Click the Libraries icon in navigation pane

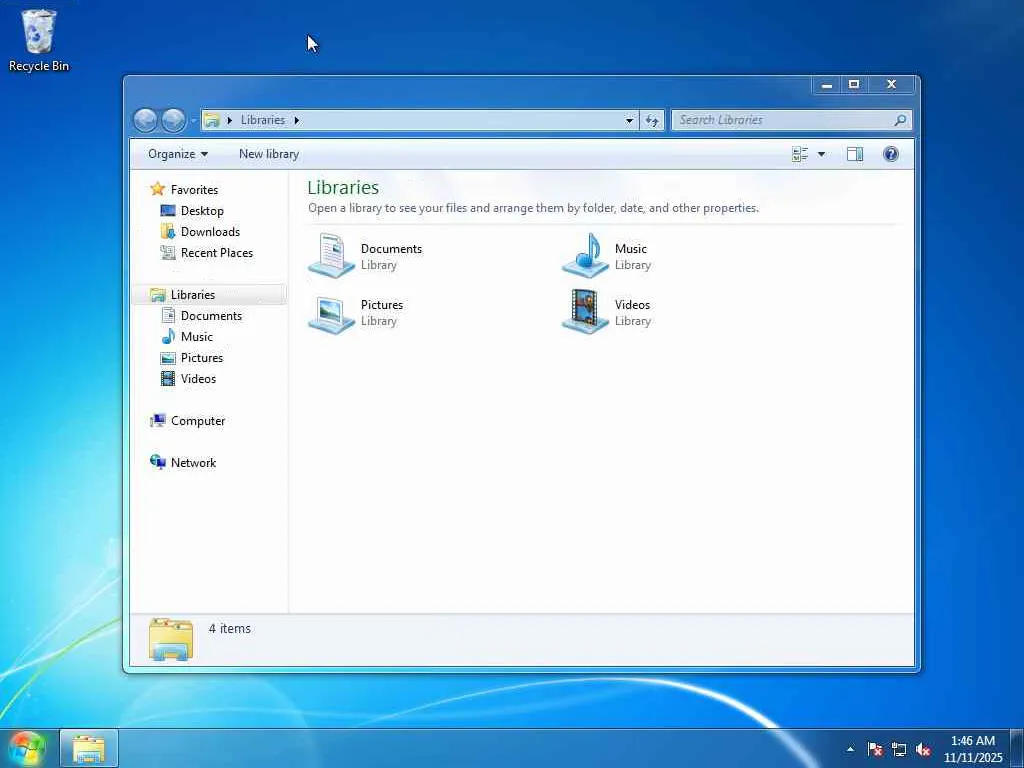tap(157, 295)
